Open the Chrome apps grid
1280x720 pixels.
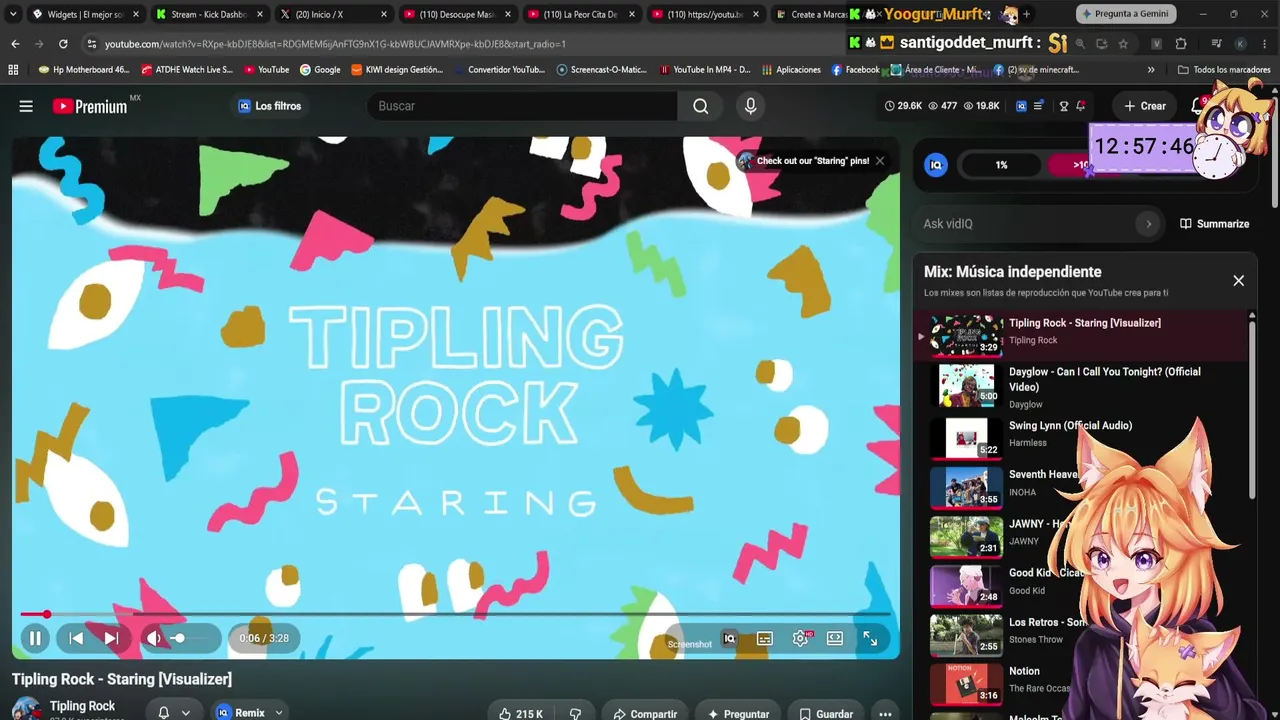tap(13, 70)
